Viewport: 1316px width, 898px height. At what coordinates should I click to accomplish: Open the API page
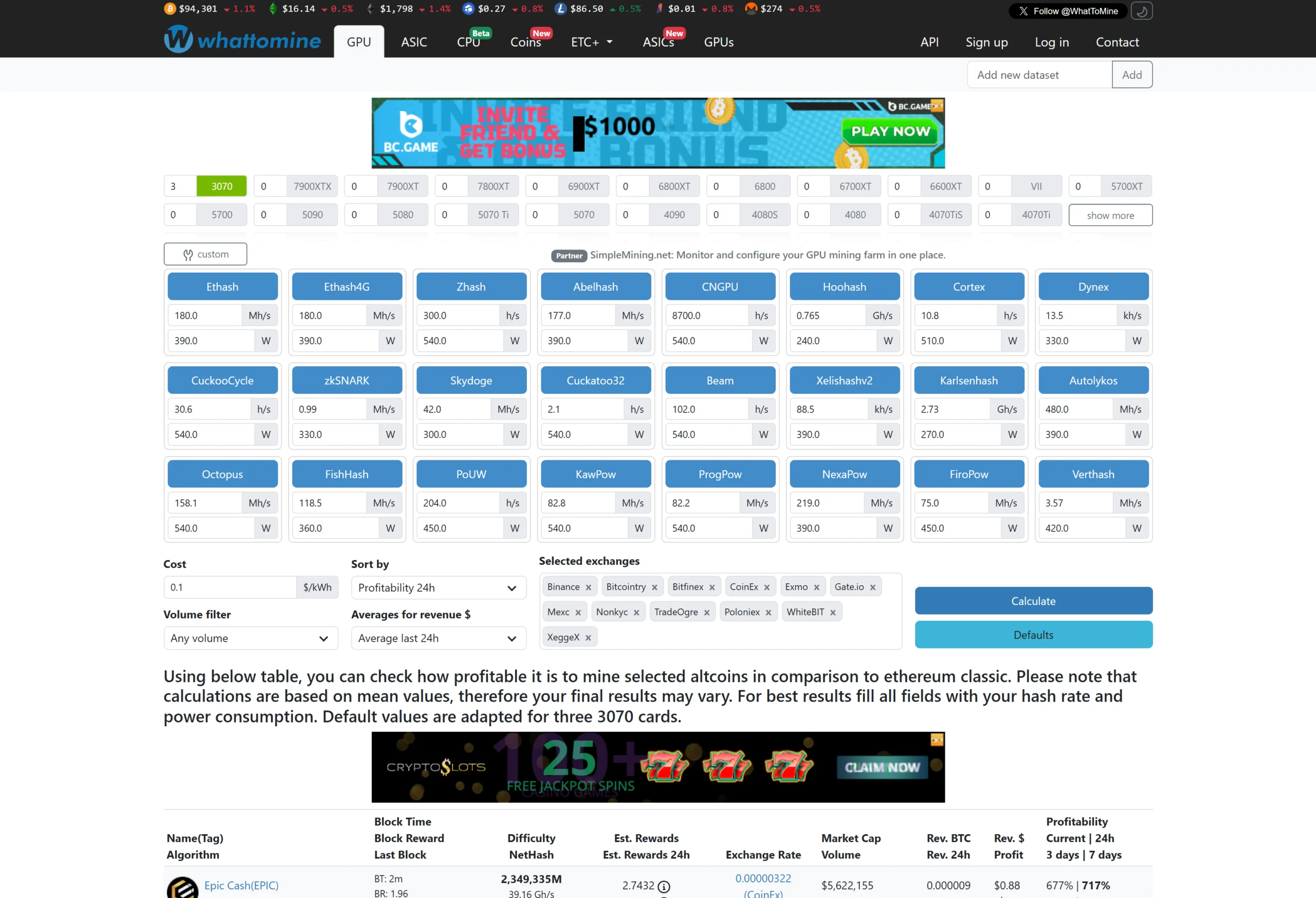point(929,42)
